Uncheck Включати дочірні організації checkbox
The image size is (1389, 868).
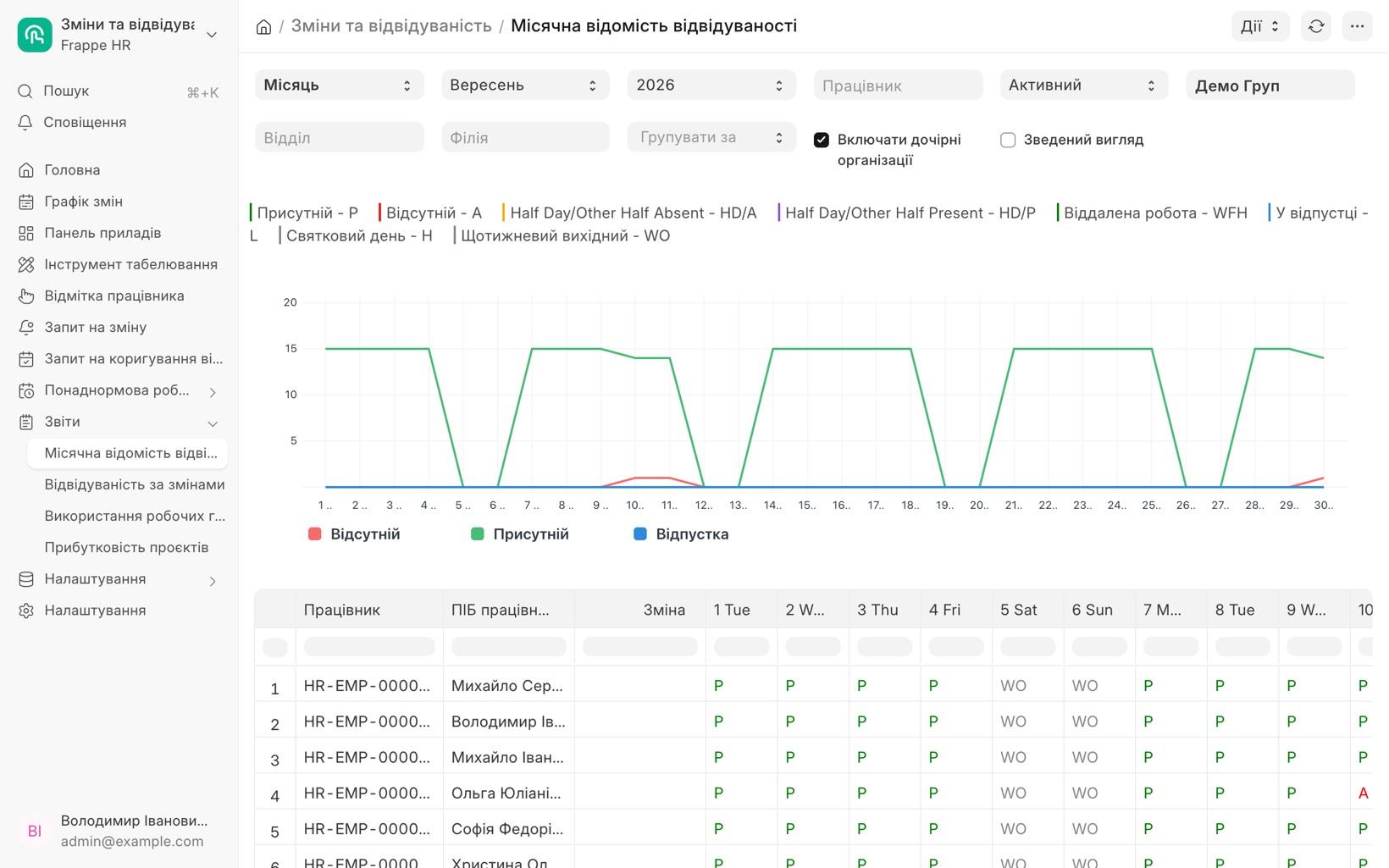tap(821, 140)
